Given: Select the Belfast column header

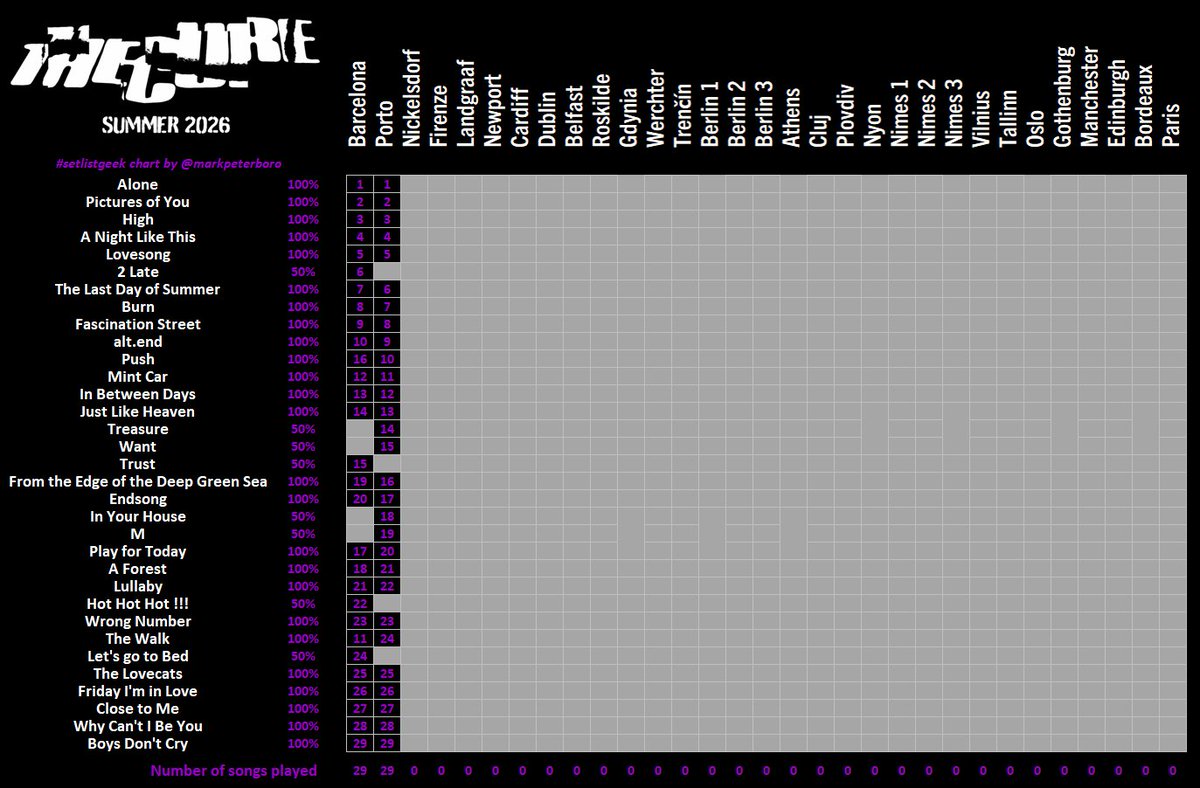Looking at the screenshot, I should (x=575, y=116).
